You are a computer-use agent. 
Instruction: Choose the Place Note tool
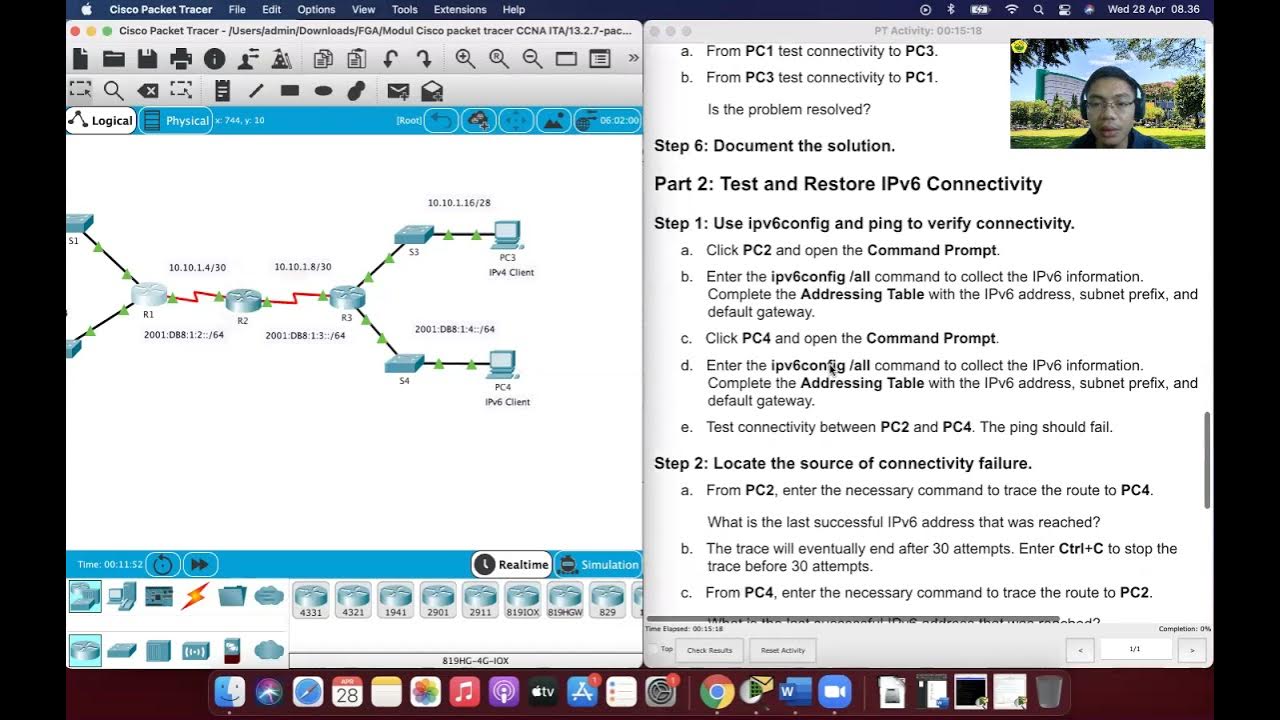[222, 90]
